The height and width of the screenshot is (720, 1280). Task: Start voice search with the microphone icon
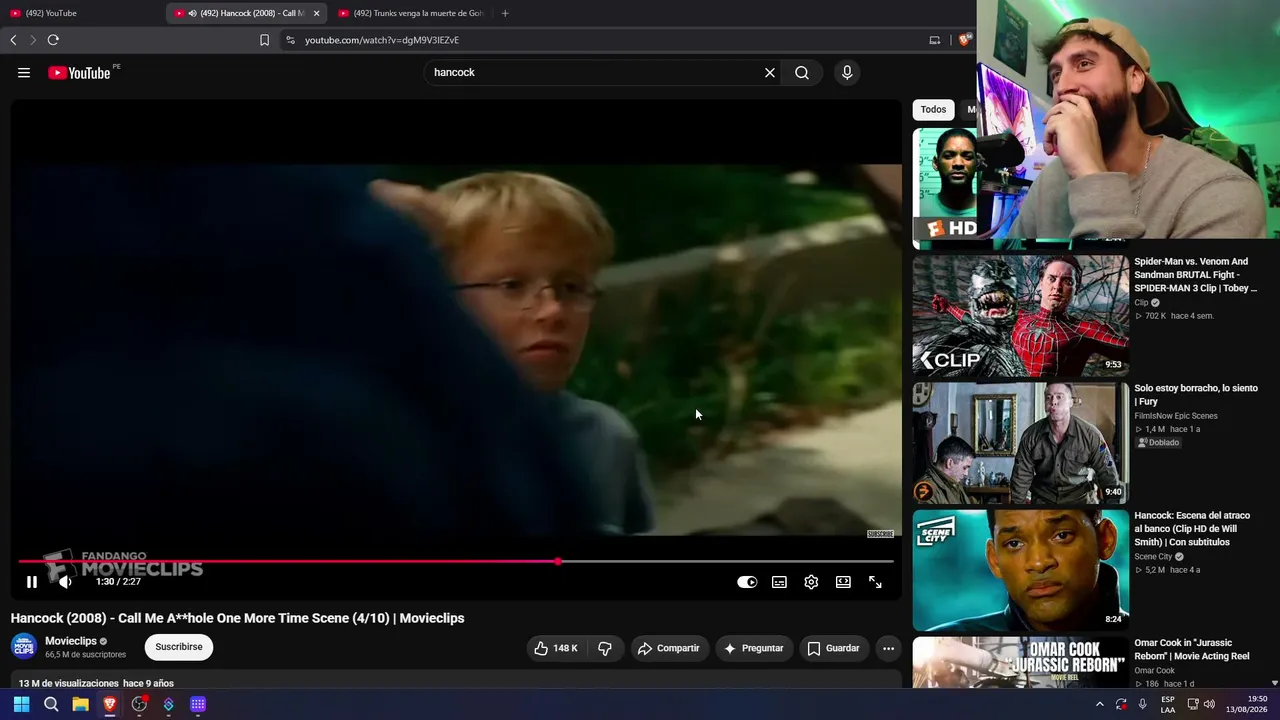click(x=847, y=73)
